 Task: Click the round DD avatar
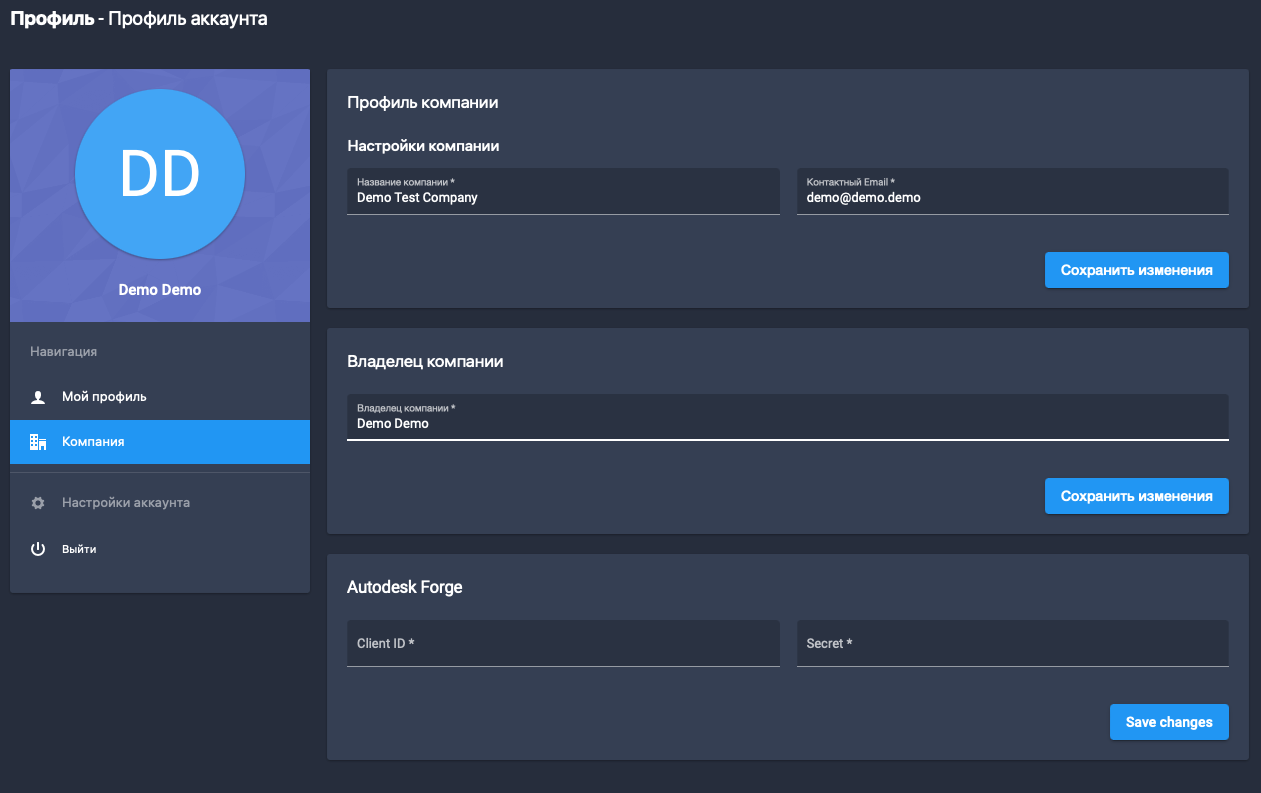click(160, 174)
